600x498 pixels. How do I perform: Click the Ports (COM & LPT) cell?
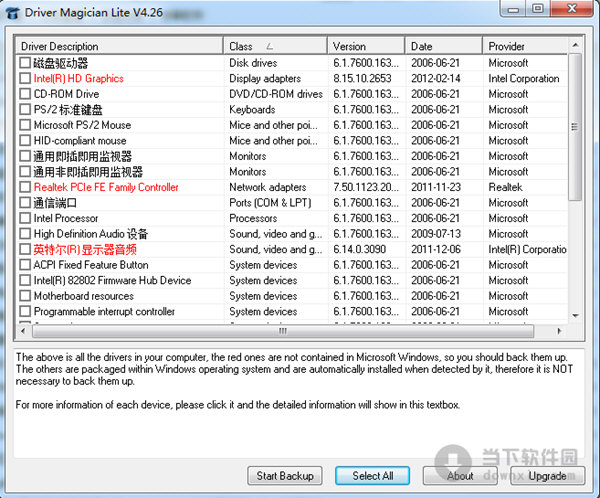[x=270, y=202]
